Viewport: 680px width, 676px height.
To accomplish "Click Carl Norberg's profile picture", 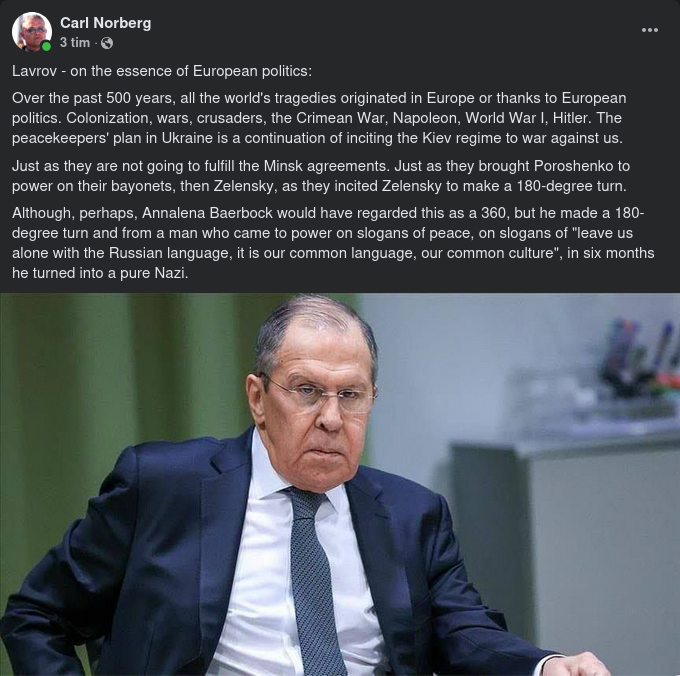I will point(32,31).
